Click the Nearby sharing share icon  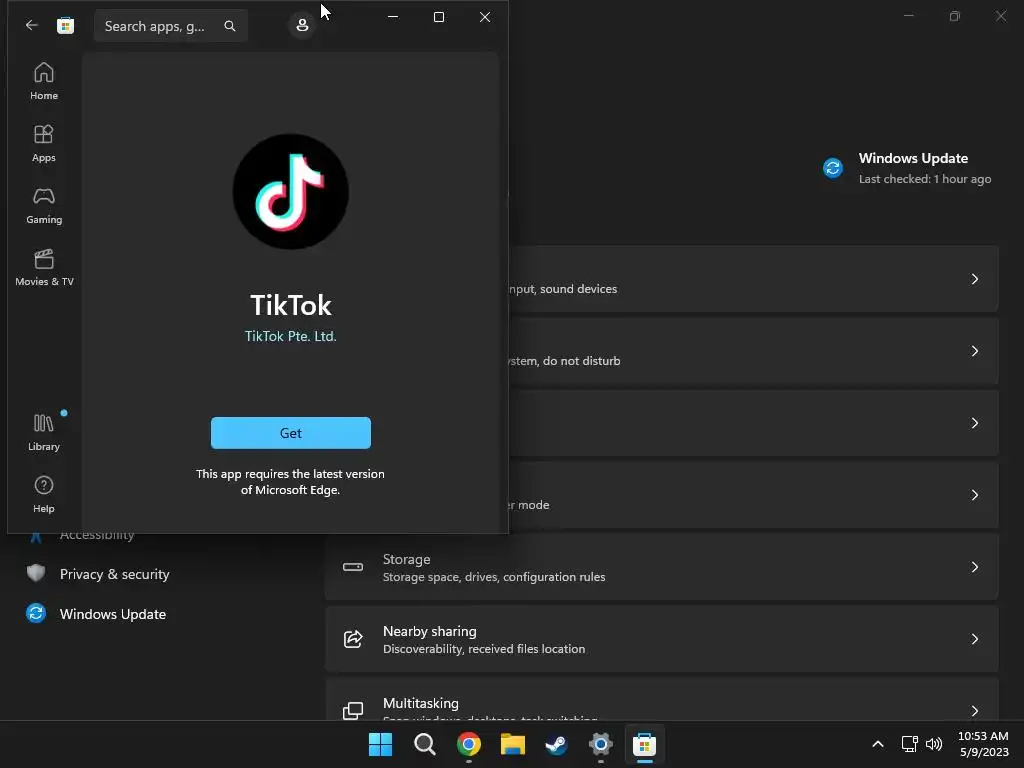click(x=353, y=639)
